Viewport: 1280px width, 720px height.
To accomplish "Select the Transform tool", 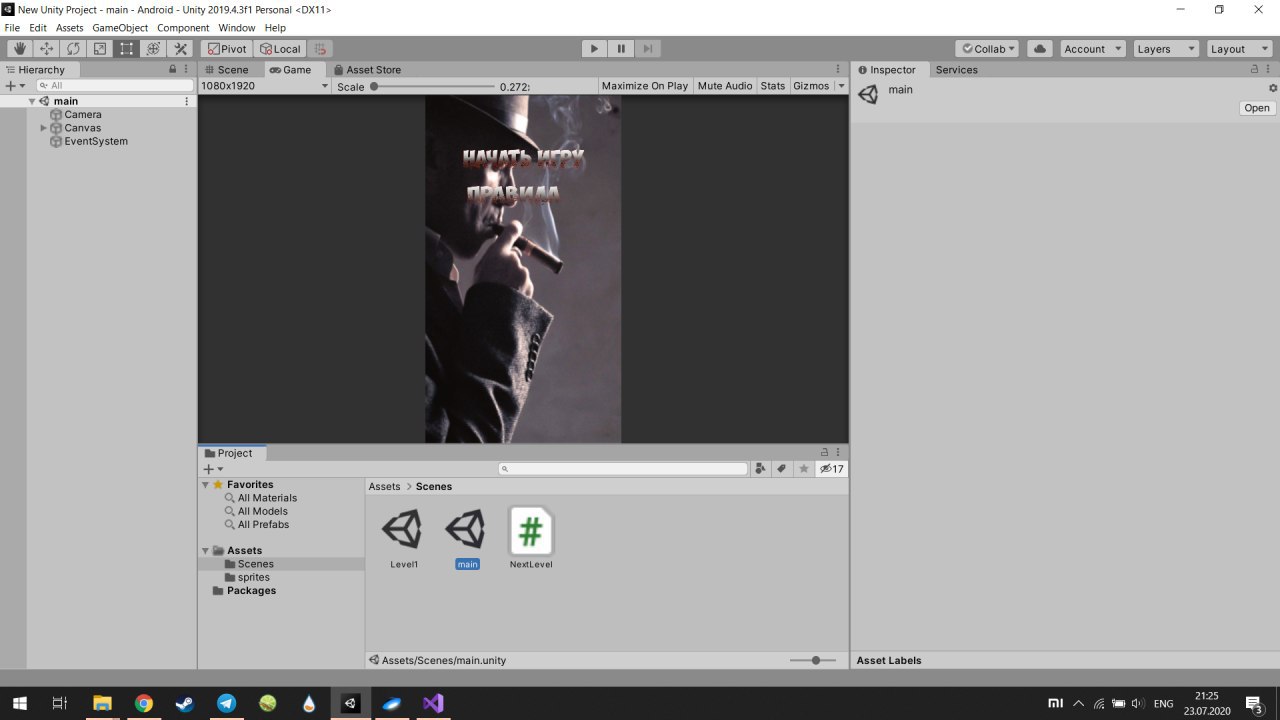I will point(154,49).
